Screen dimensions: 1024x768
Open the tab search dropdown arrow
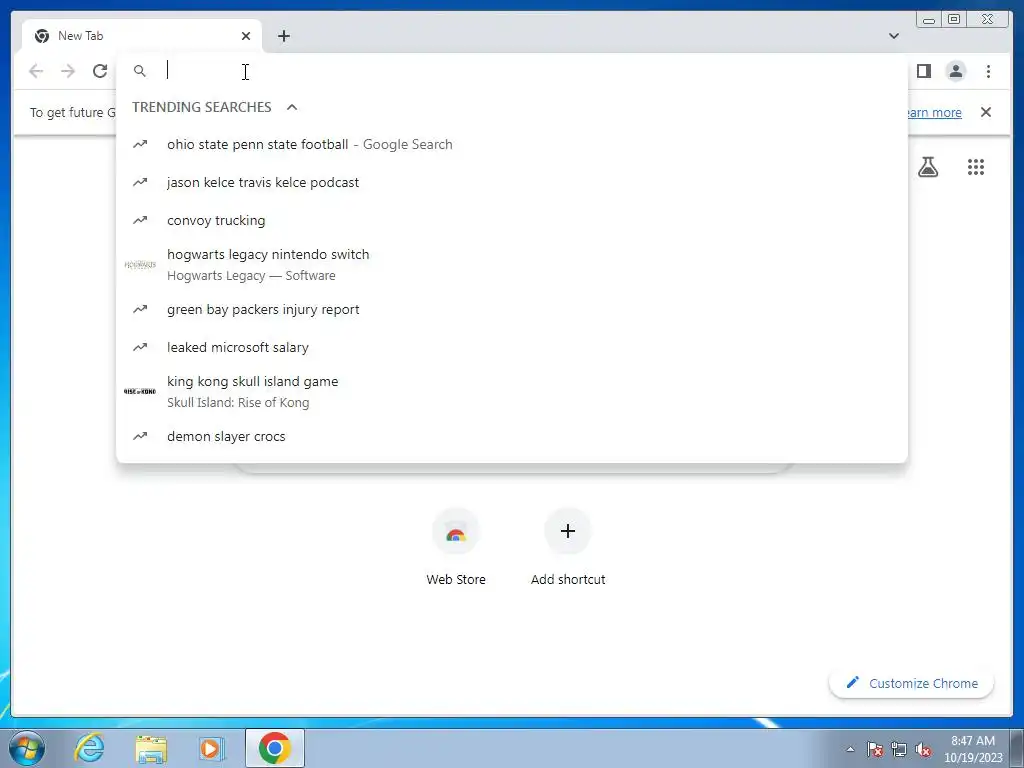pyautogui.click(x=894, y=36)
